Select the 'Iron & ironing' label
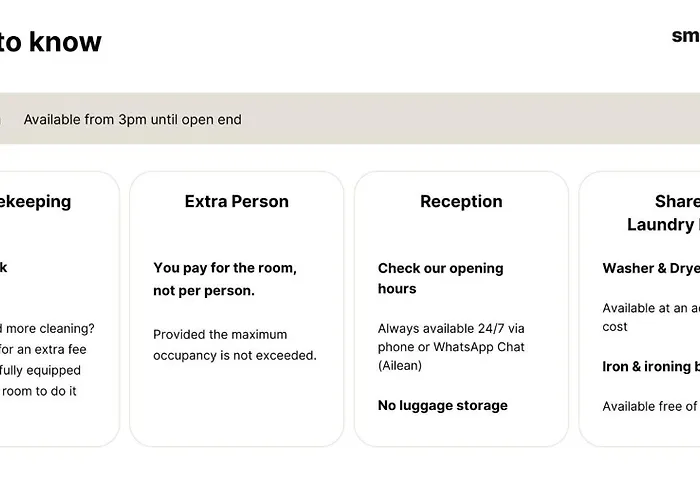The height and width of the screenshot is (500, 700). [648, 366]
